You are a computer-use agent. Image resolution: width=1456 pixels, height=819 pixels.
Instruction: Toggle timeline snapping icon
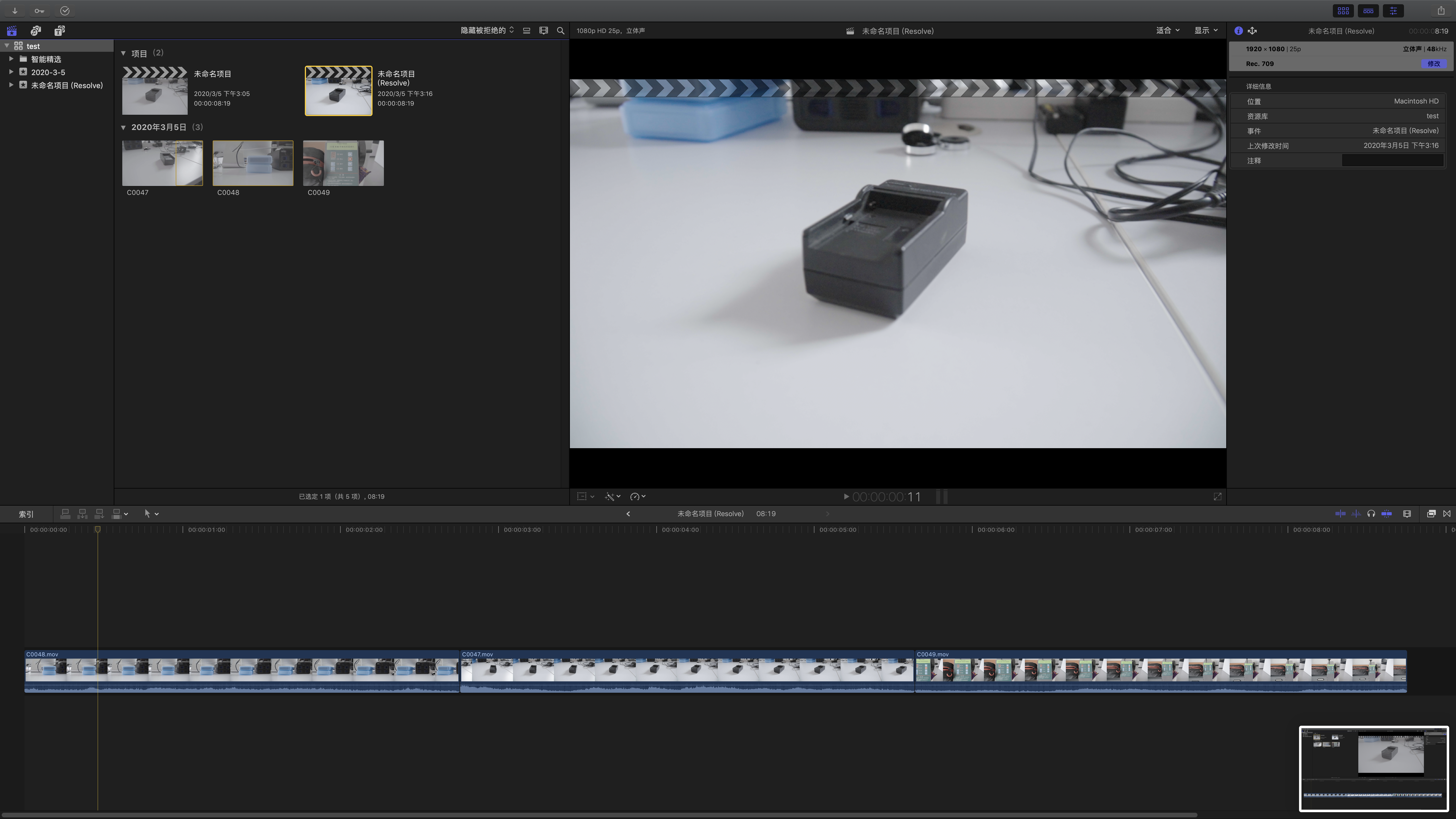coord(1387,514)
